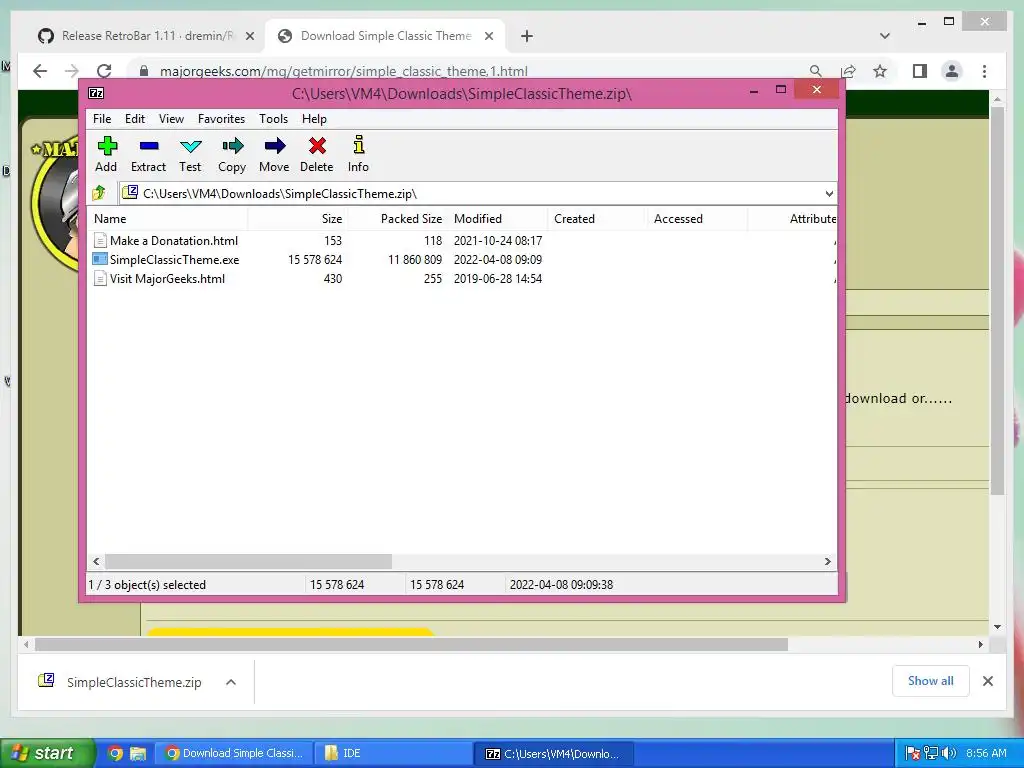Select the SimpleClassicTheme.exe name
1024x768 pixels.
[x=174, y=259]
